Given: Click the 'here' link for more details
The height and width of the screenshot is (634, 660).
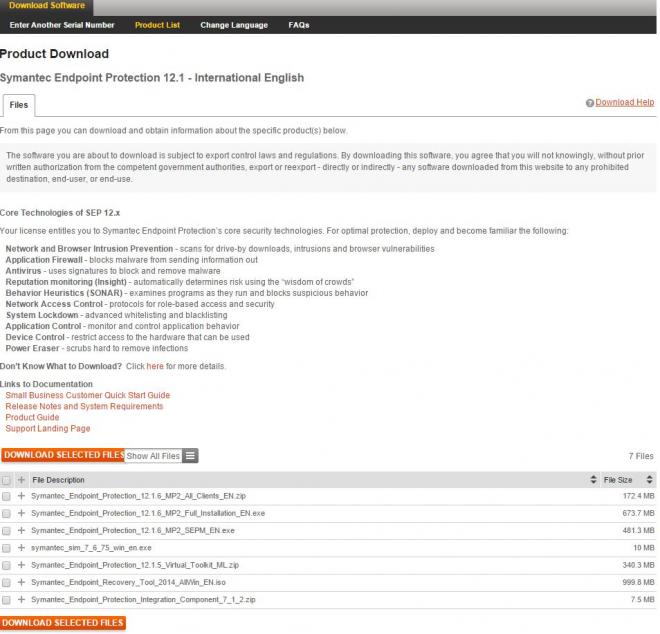Looking at the screenshot, I should (155, 366).
